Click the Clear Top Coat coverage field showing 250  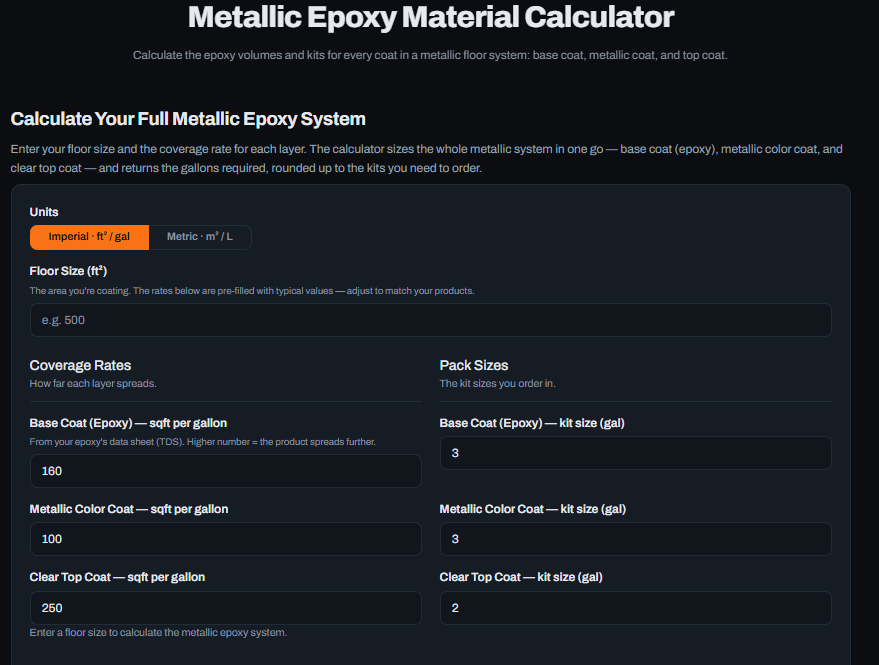coord(225,608)
